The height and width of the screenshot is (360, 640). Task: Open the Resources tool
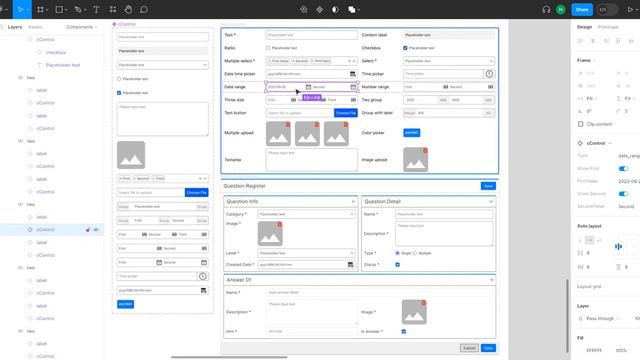pyautogui.click(x=113, y=9)
